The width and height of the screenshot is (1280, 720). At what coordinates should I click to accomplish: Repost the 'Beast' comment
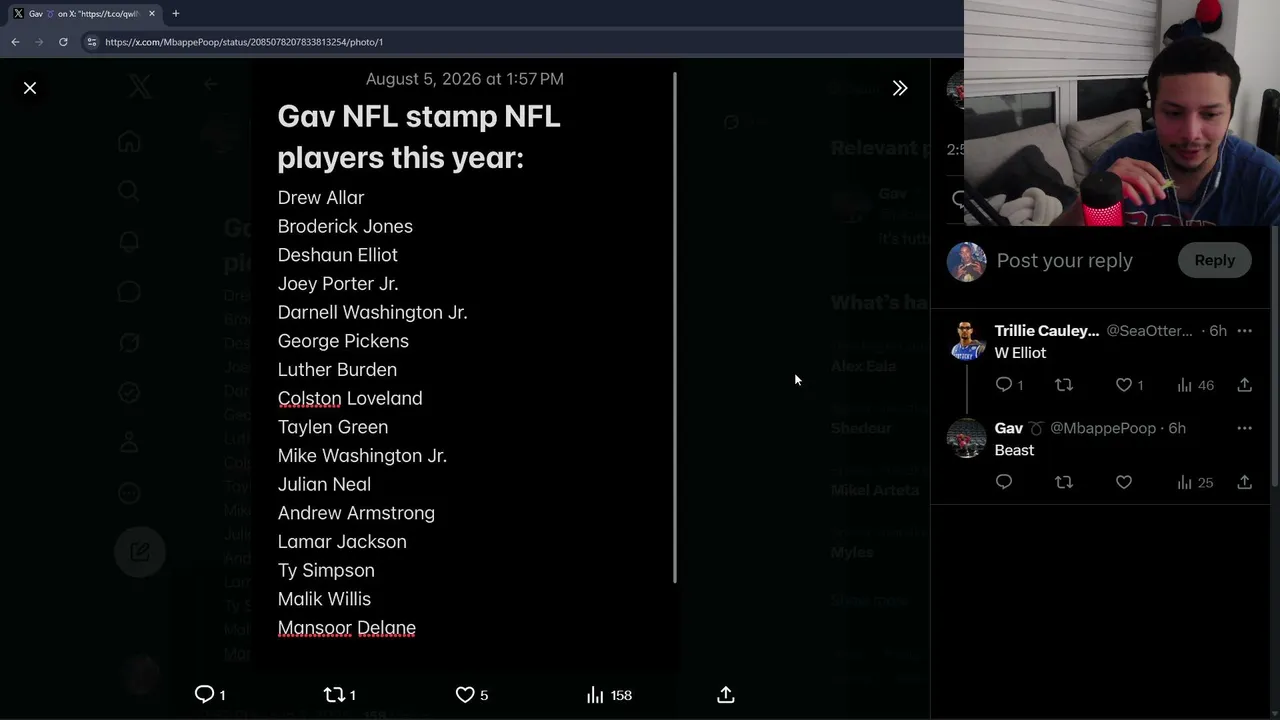[1064, 482]
